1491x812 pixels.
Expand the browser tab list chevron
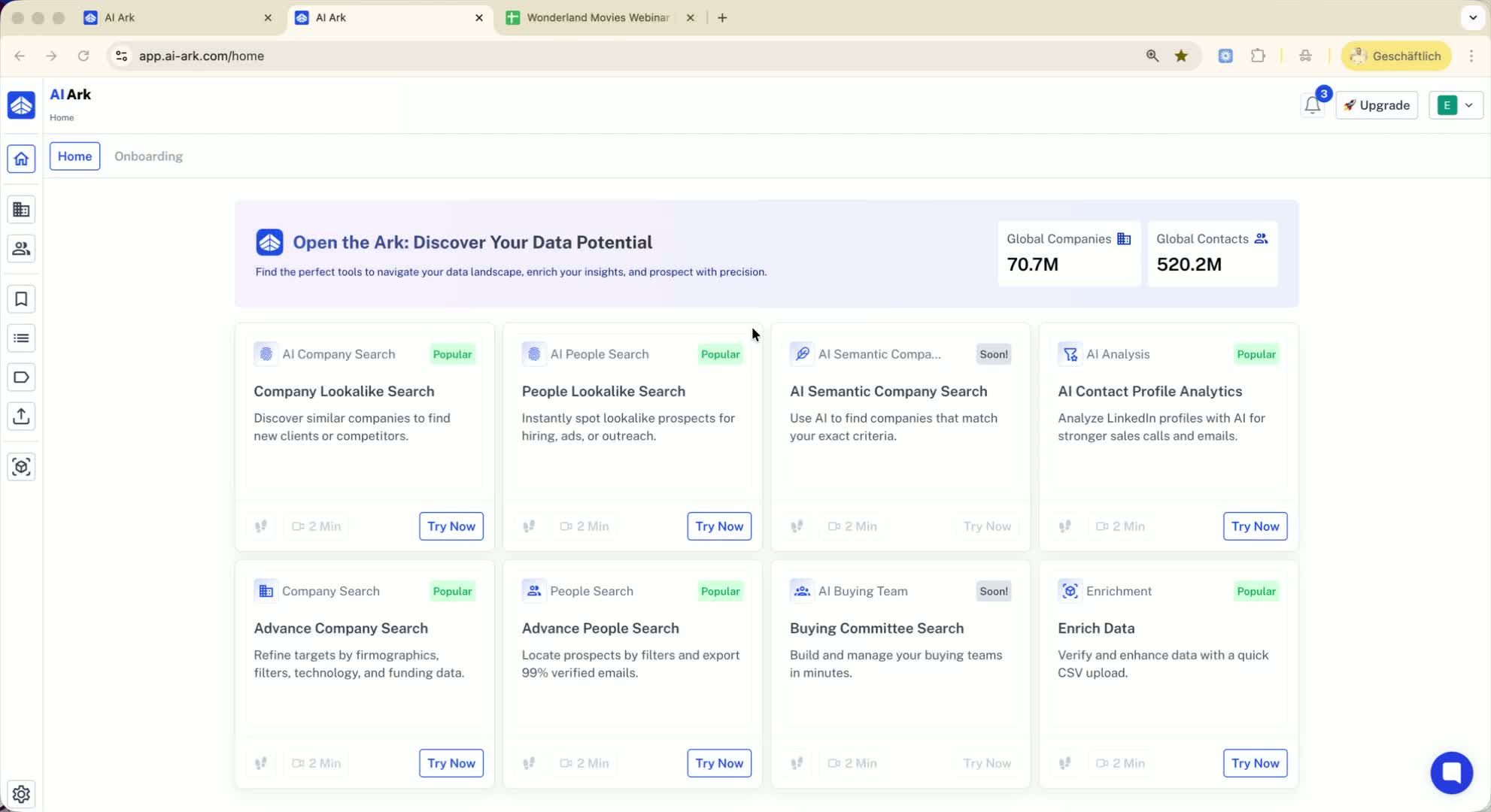pos(1472,17)
